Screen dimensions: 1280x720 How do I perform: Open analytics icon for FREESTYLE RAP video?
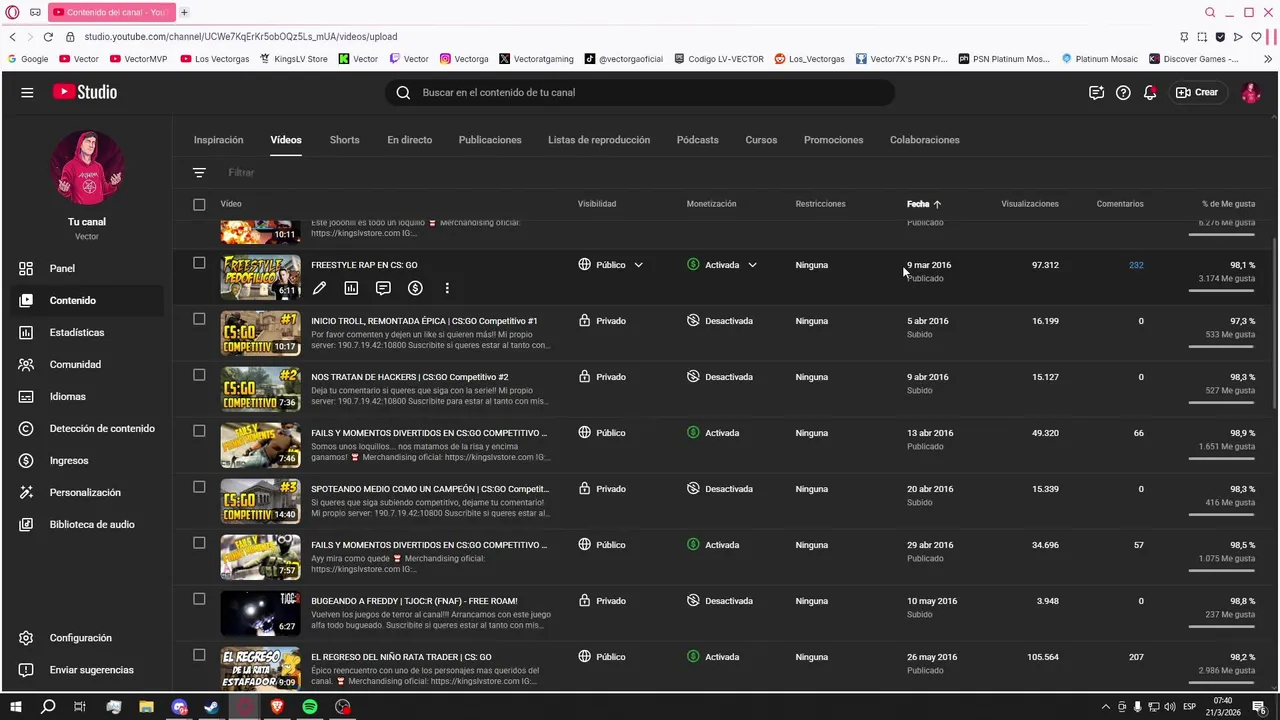(351, 288)
